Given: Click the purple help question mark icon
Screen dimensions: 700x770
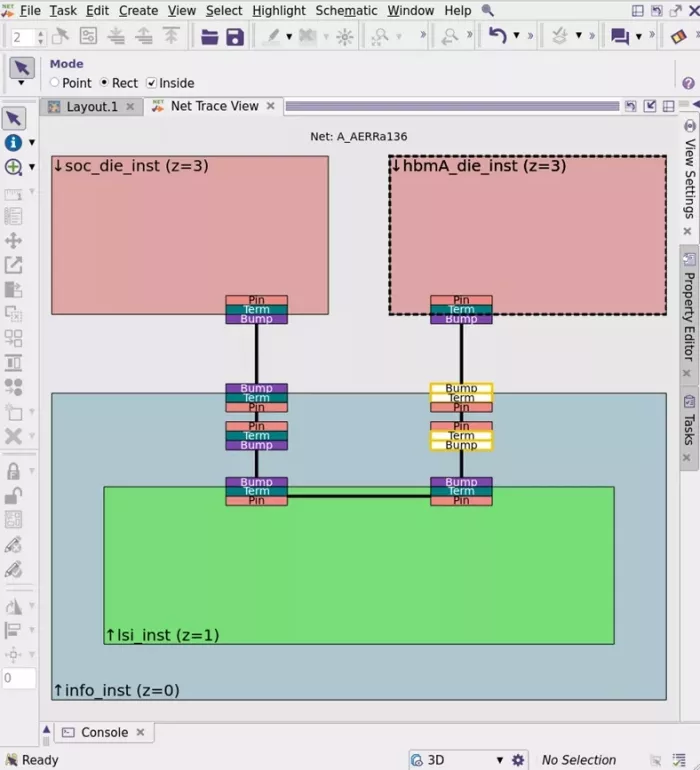Looking at the screenshot, I should point(689,83).
